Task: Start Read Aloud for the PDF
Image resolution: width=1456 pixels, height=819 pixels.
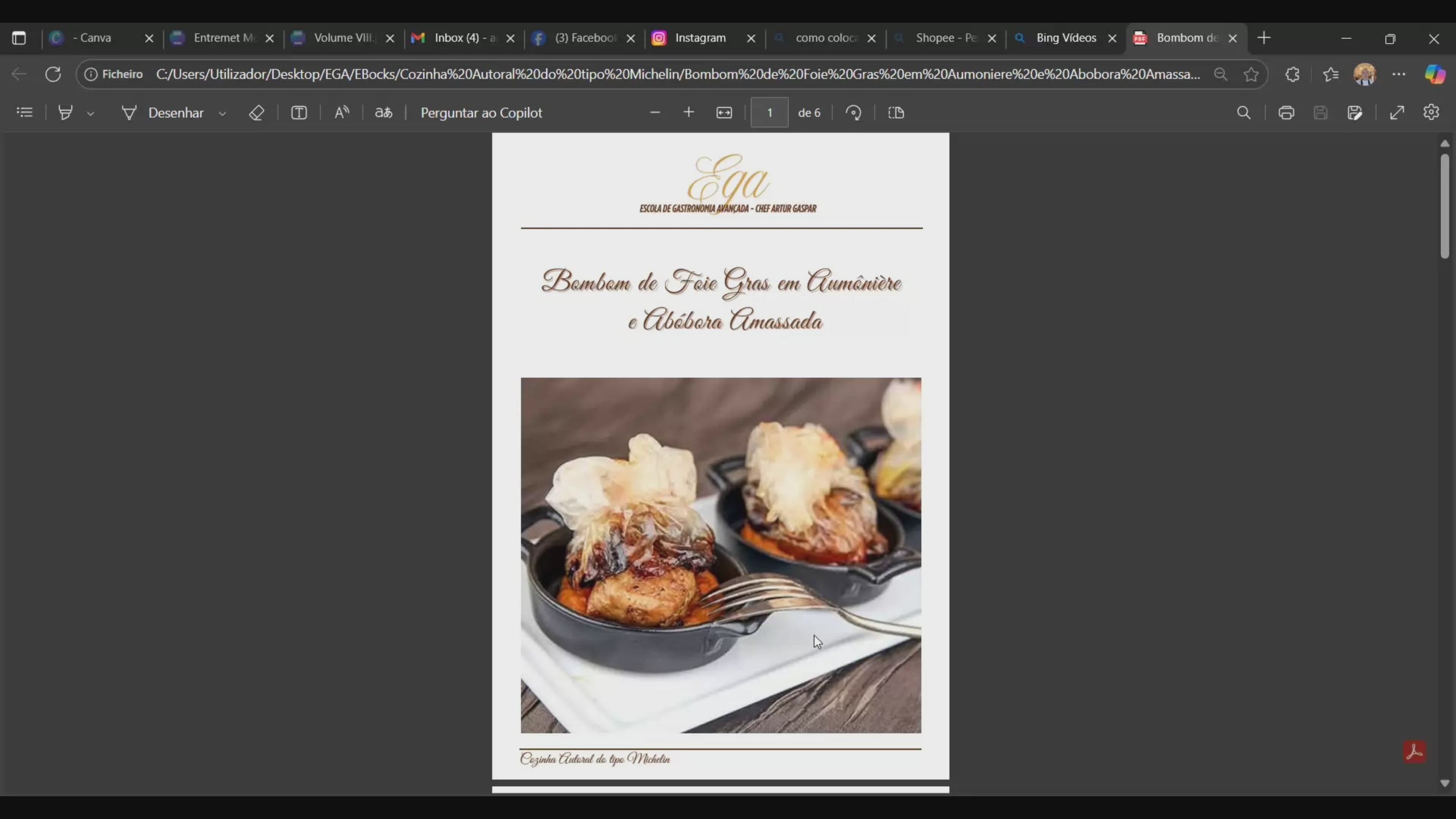Action: tap(341, 112)
